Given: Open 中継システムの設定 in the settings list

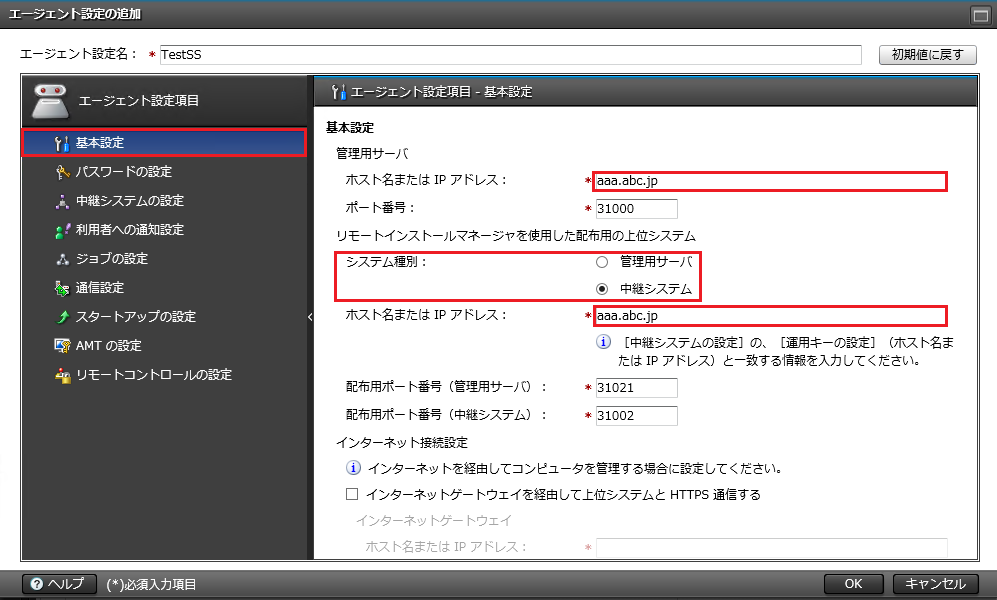Looking at the screenshot, I should (x=164, y=201).
